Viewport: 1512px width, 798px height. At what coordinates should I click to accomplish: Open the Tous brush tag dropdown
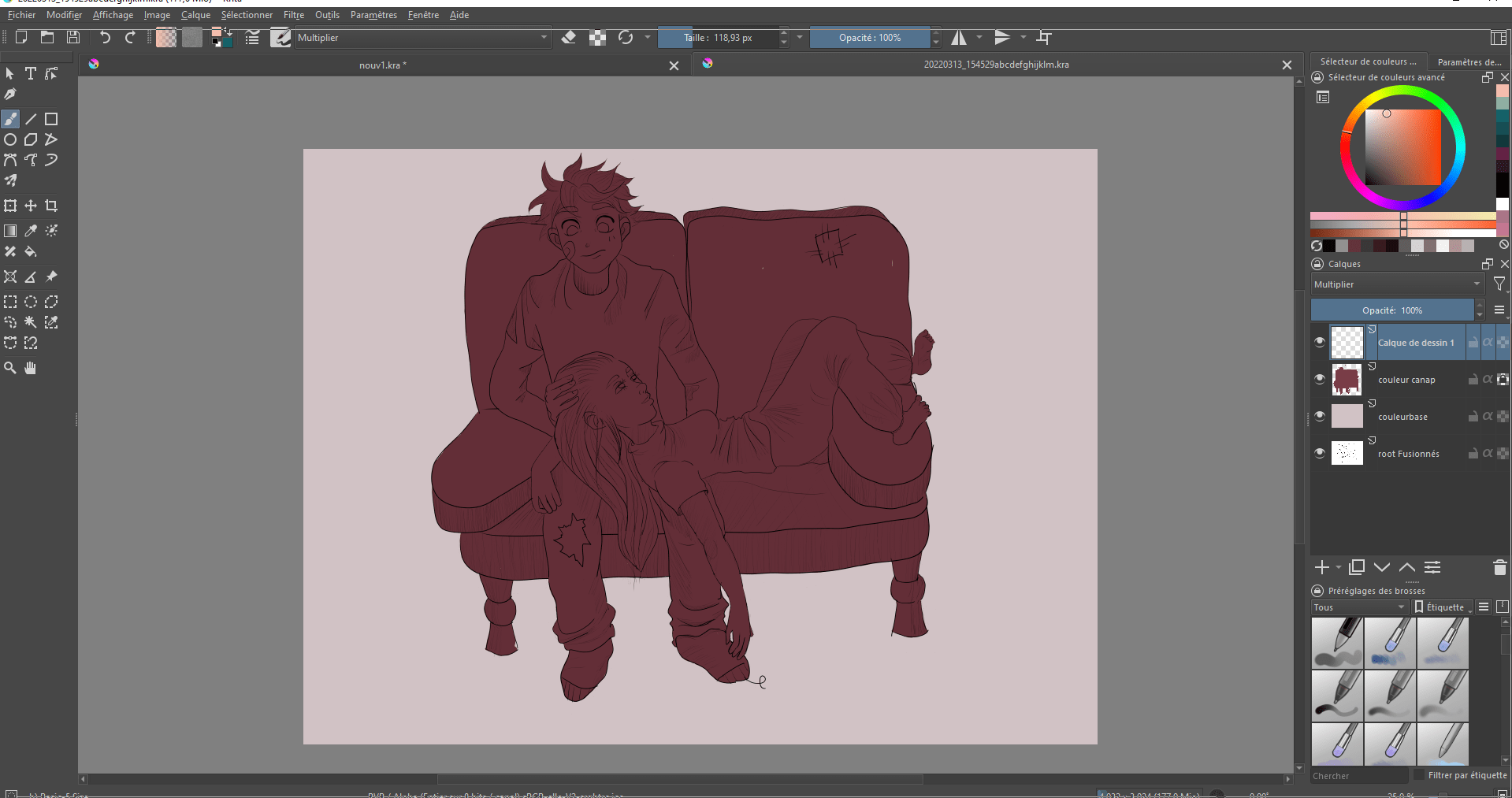point(1359,607)
